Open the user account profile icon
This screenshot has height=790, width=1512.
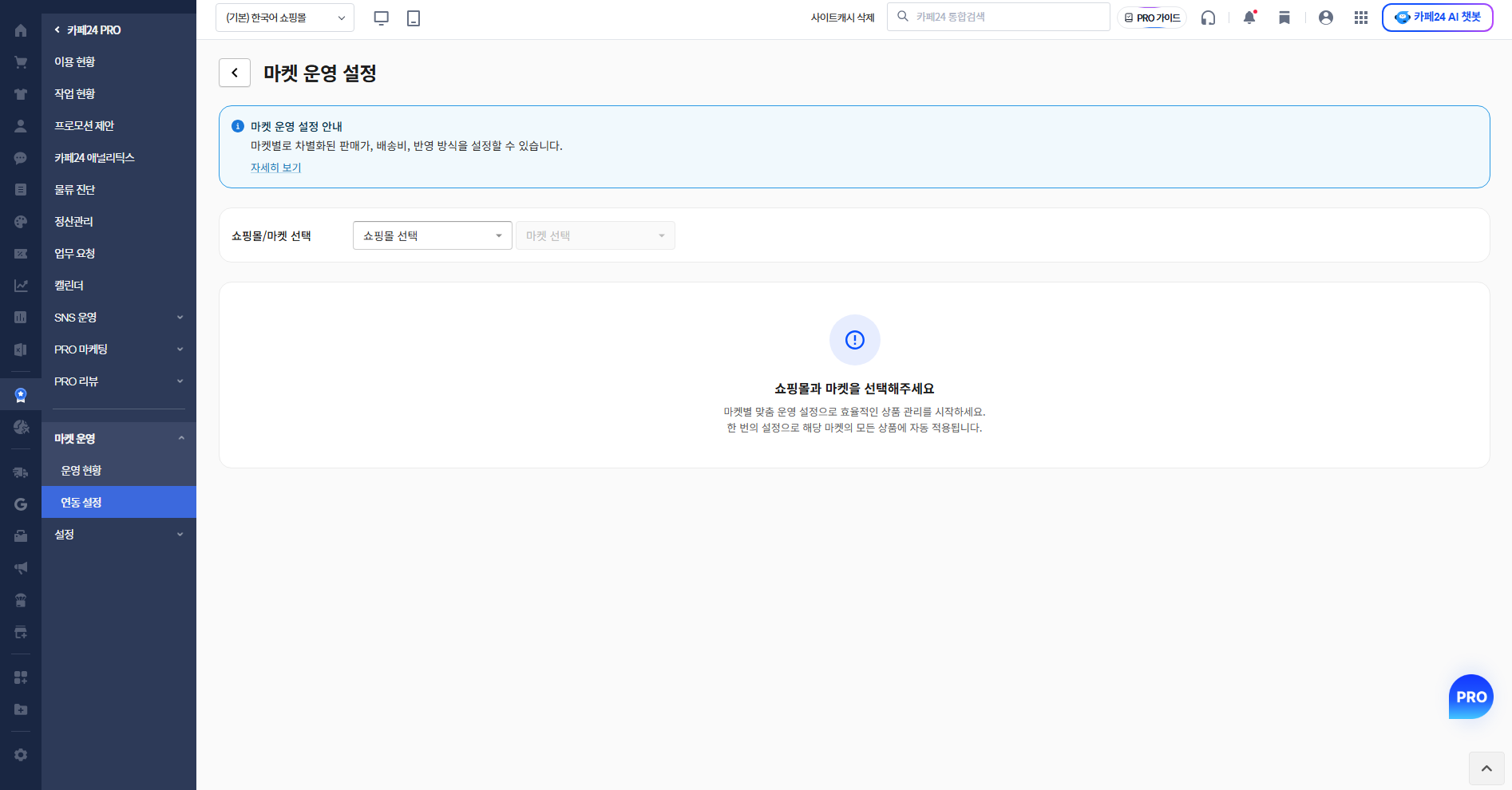click(x=1326, y=18)
